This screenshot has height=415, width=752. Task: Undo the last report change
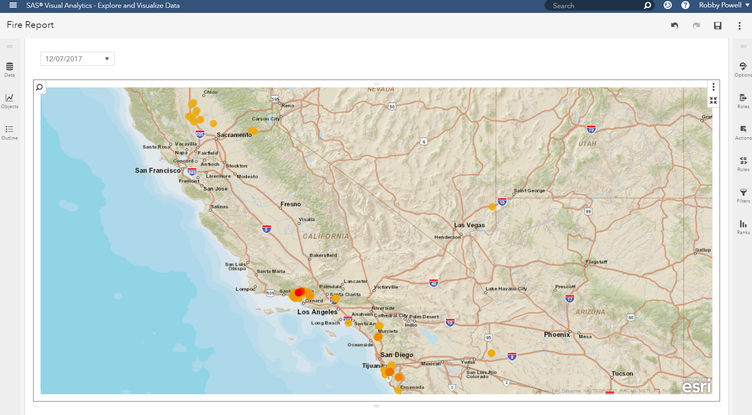click(675, 26)
